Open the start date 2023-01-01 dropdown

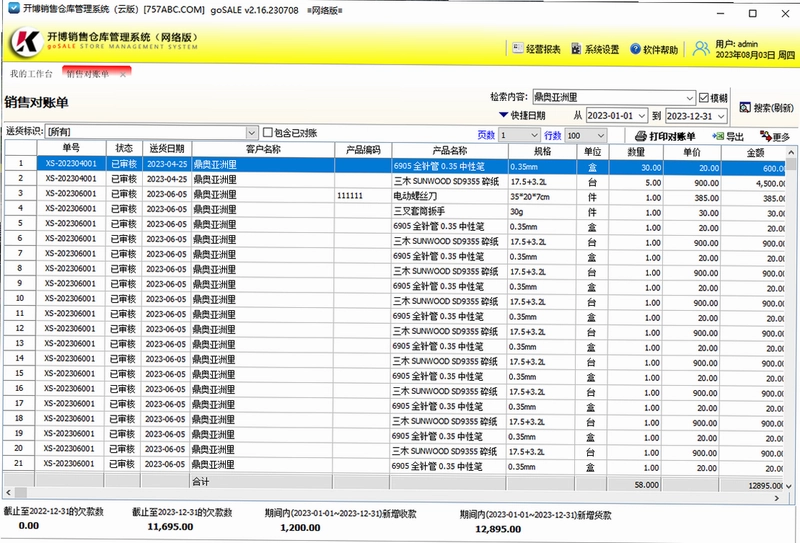pos(642,116)
